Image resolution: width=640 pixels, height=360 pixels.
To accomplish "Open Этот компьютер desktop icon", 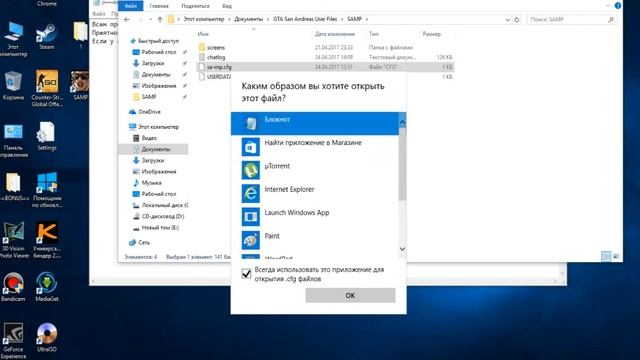I will (x=13, y=39).
